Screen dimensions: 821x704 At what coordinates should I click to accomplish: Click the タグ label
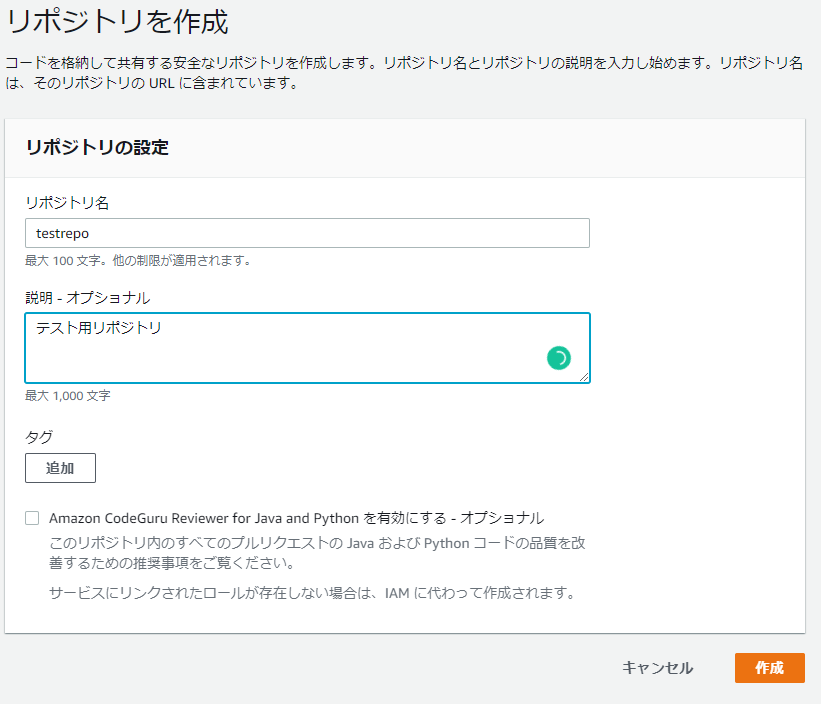click(39, 437)
